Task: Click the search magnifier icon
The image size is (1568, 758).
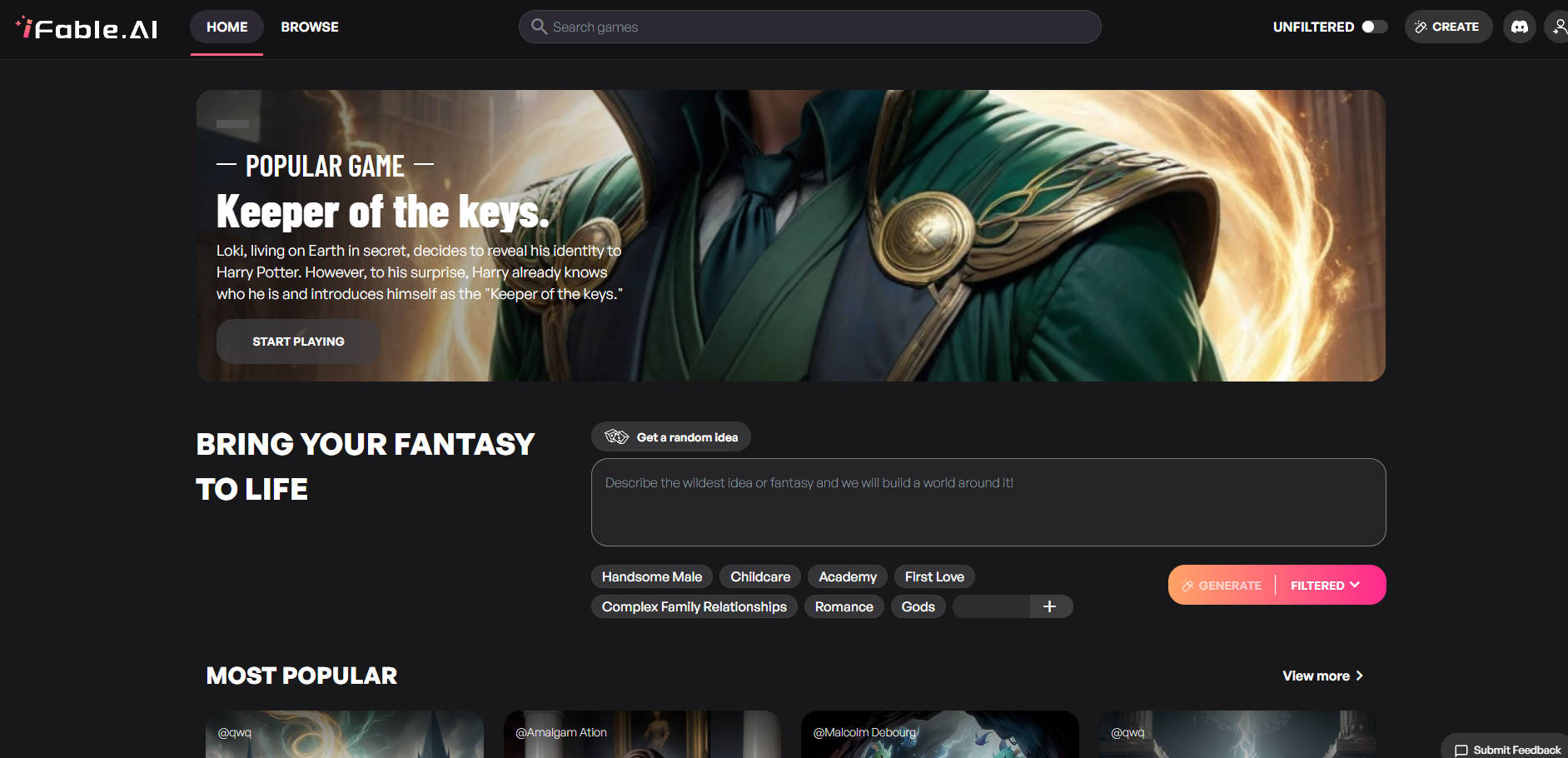Action: coord(539,27)
